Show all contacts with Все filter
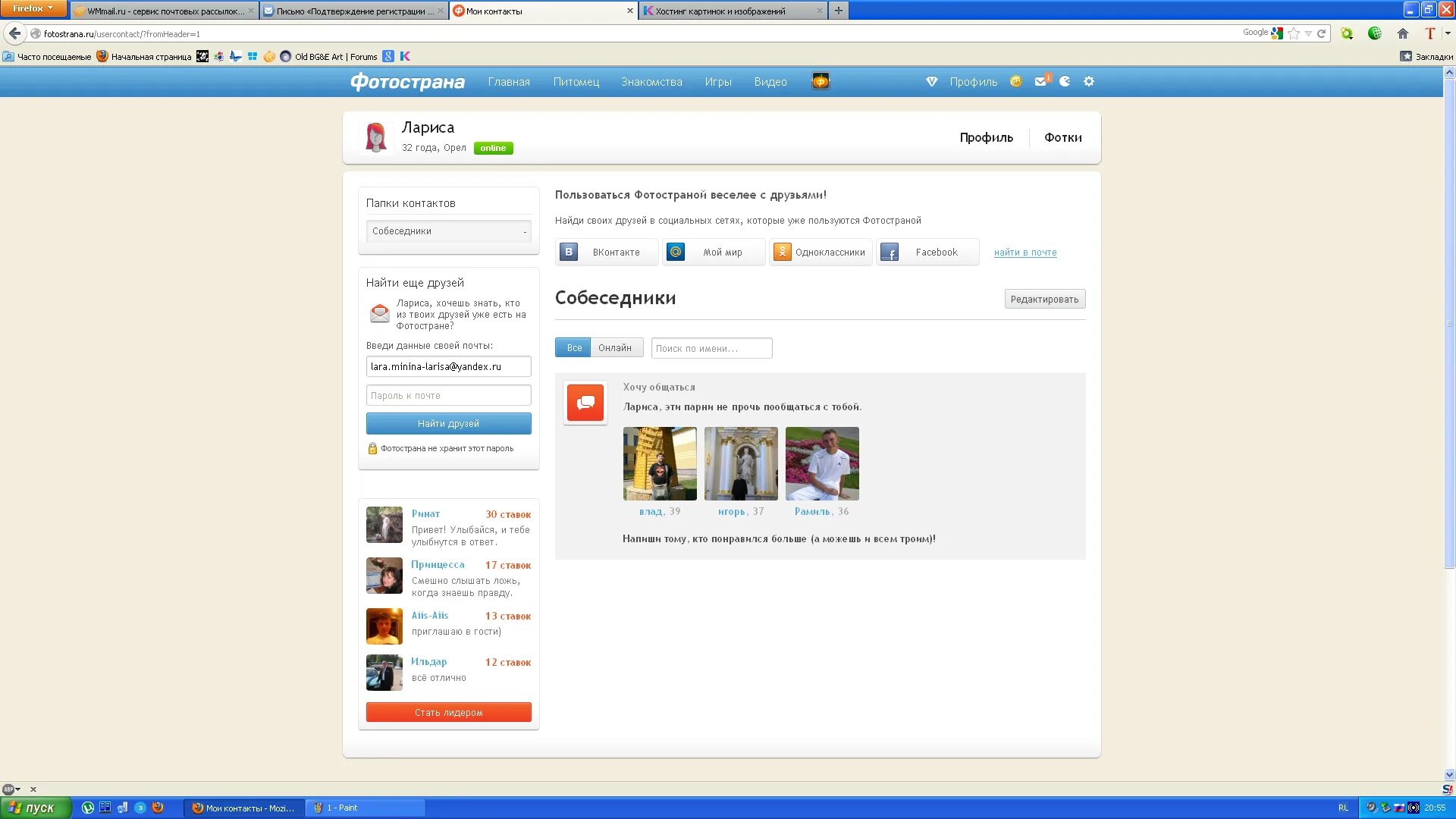 coord(574,348)
